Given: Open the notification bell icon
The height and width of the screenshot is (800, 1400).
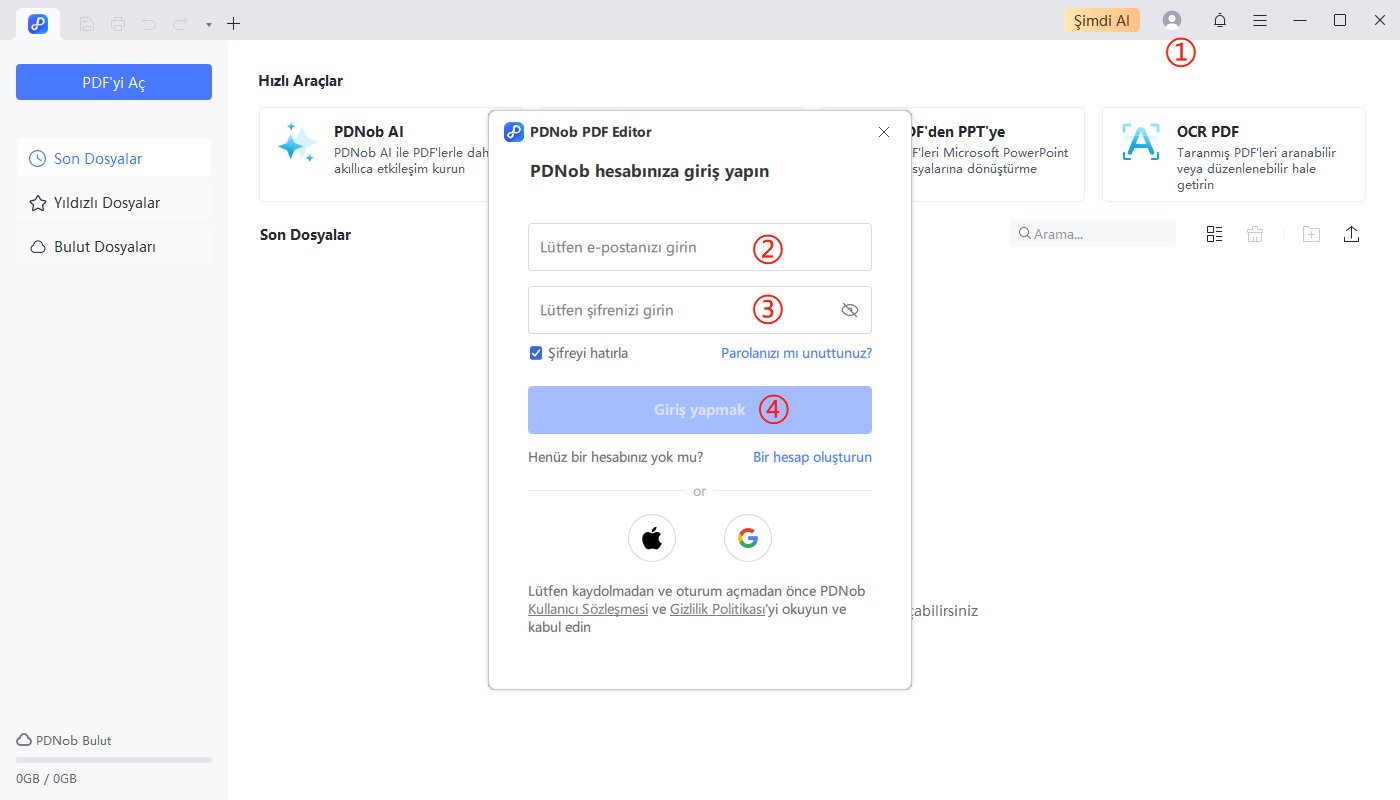Looking at the screenshot, I should tap(1220, 20).
